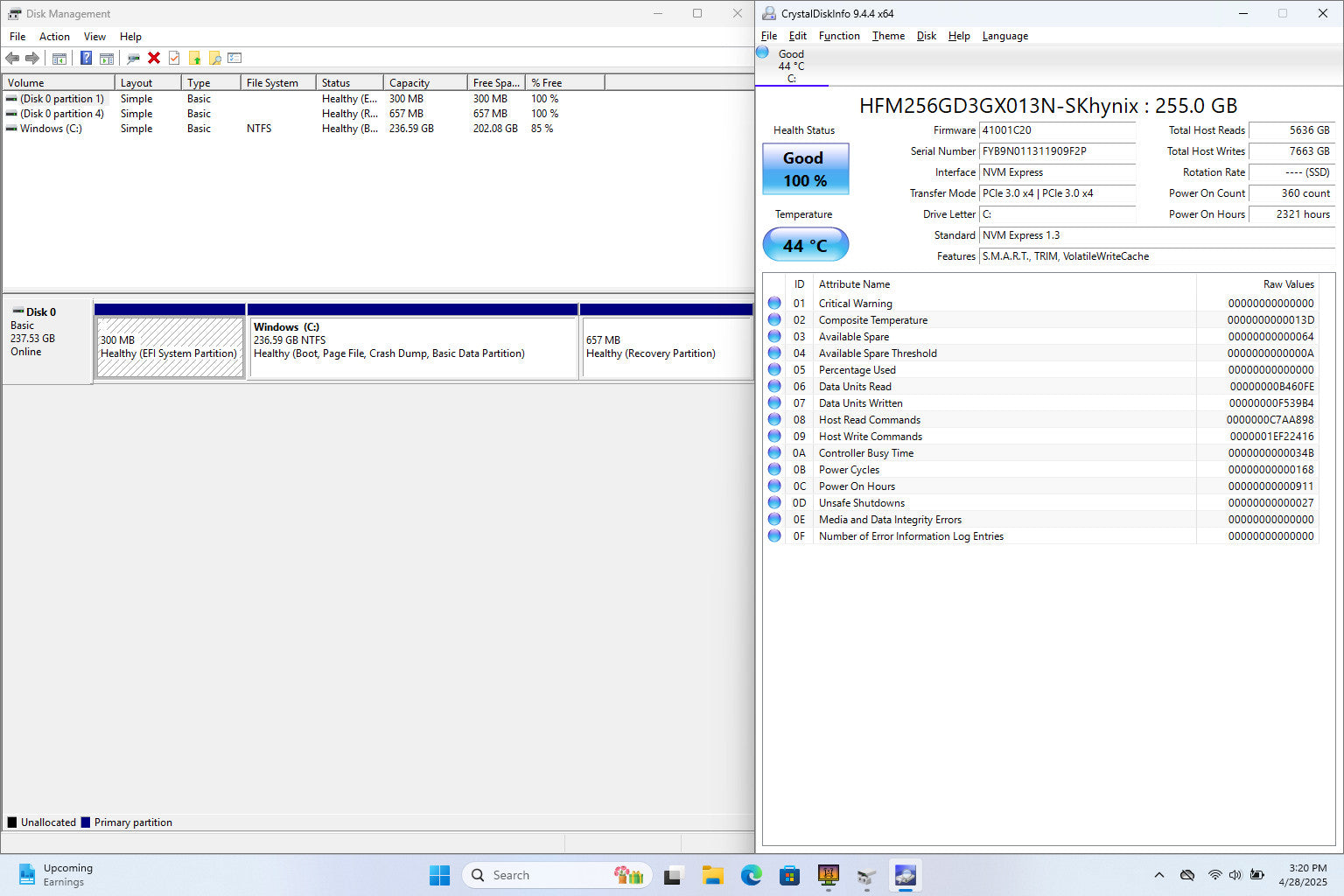Click the Firmware field showing 41001C20
1344x896 pixels.
pyautogui.click(x=1057, y=130)
